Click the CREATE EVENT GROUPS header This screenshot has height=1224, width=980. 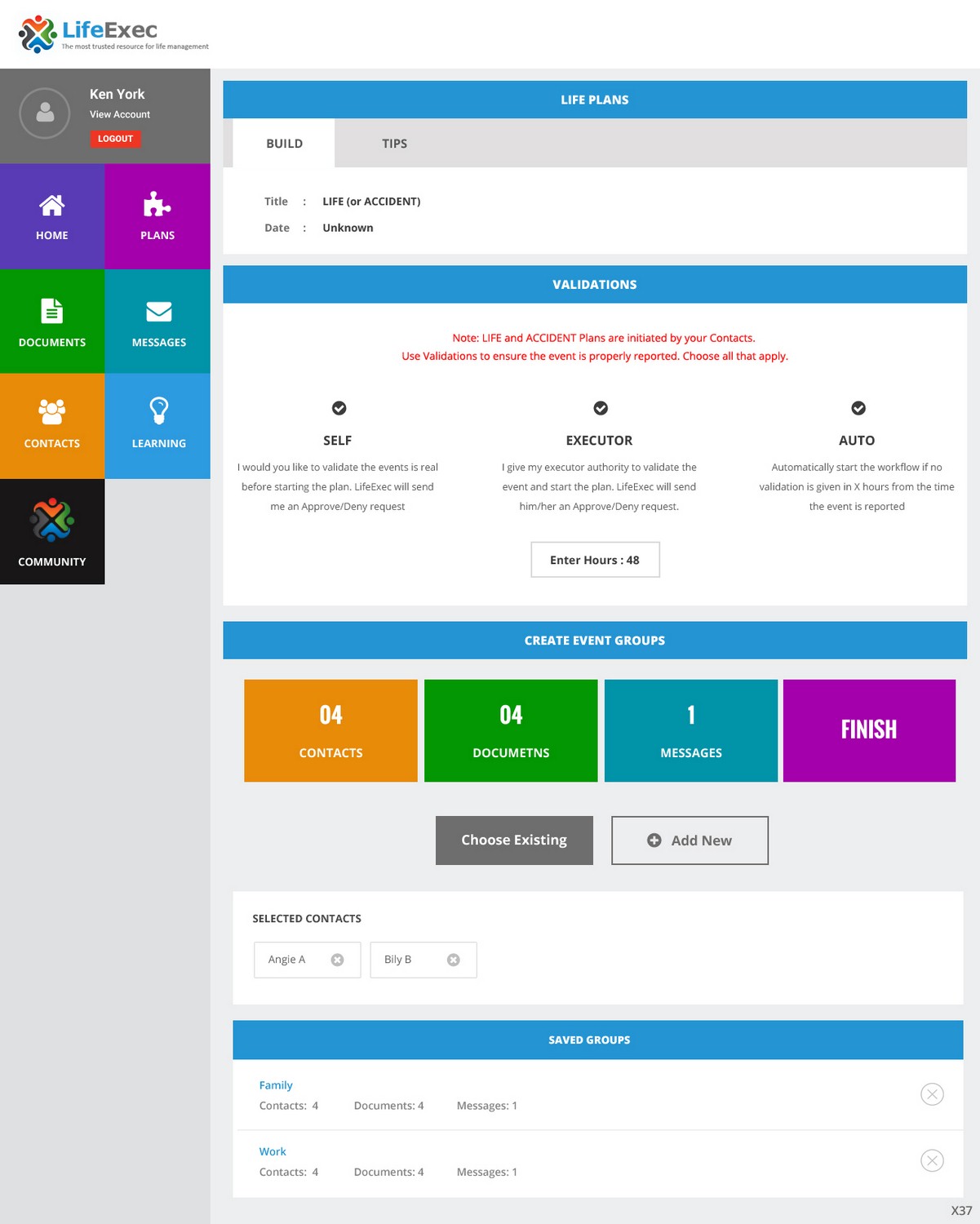tap(595, 641)
